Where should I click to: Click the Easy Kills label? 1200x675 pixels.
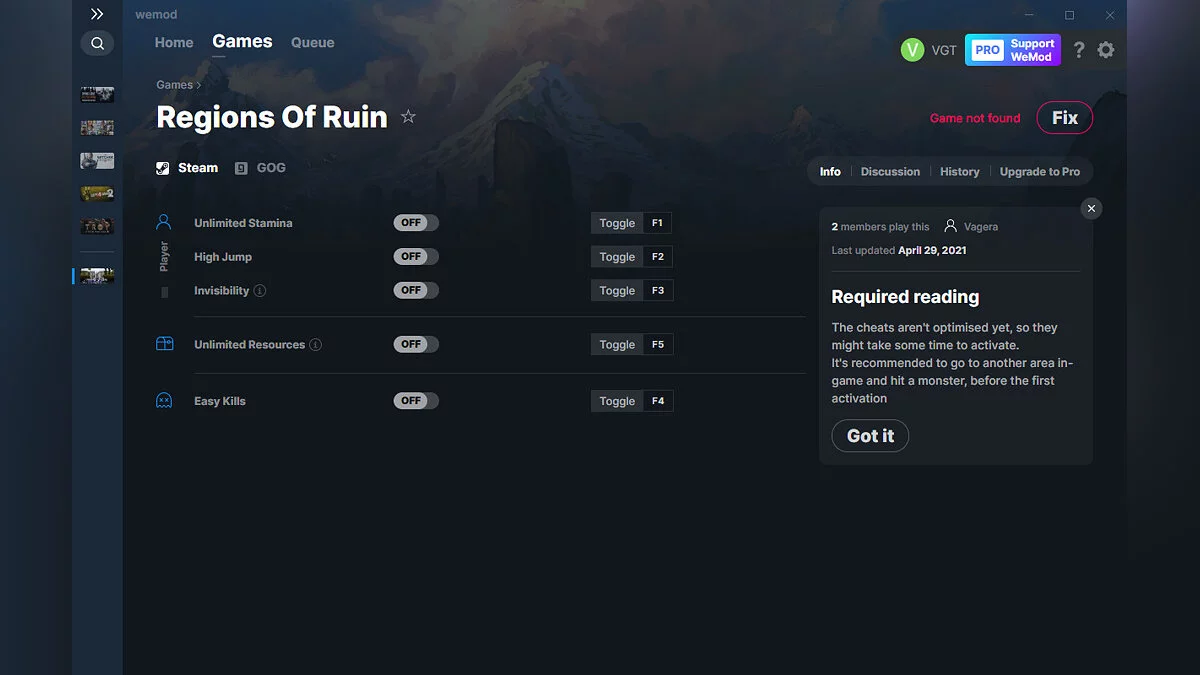[x=220, y=401]
